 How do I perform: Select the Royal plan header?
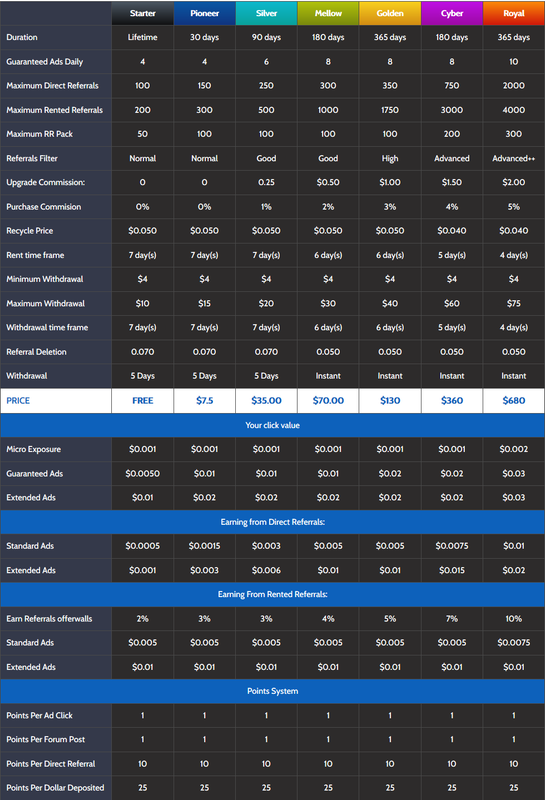coord(514,13)
